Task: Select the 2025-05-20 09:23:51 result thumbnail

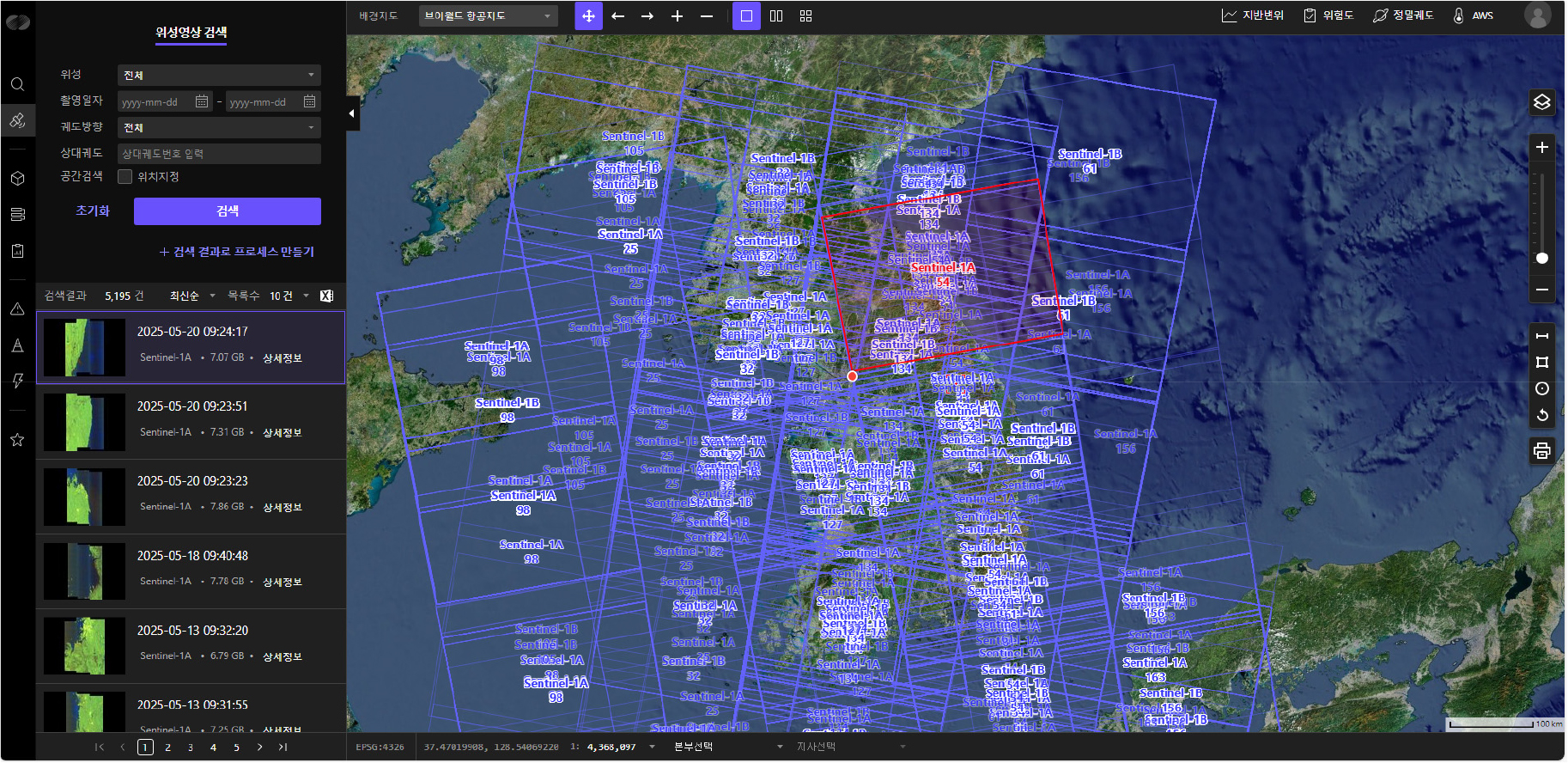Action: click(85, 422)
